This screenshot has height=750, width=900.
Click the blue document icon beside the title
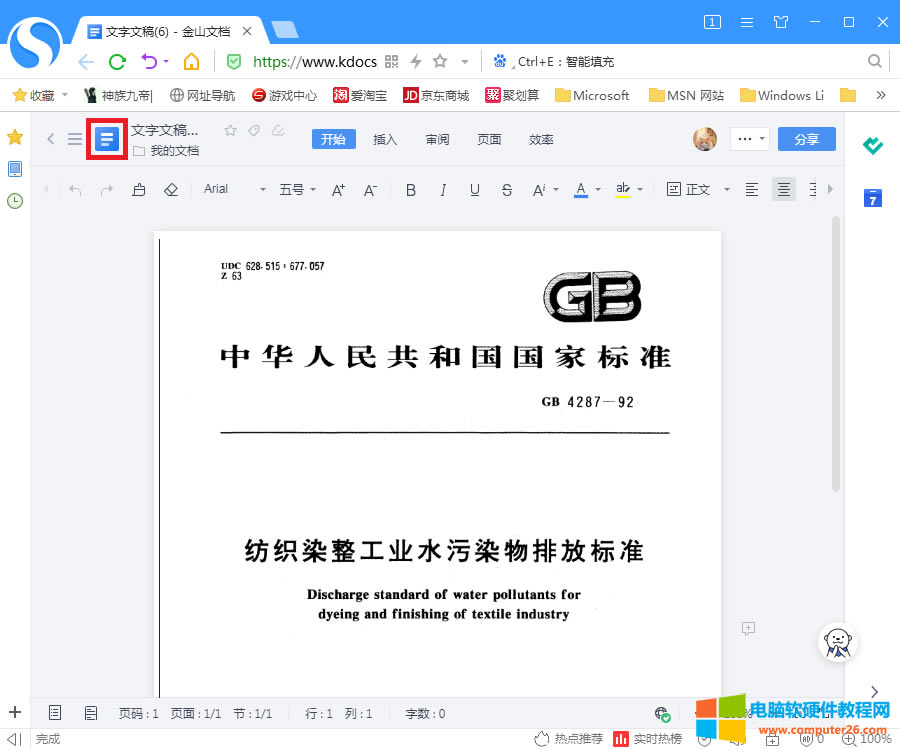coord(107,139)
